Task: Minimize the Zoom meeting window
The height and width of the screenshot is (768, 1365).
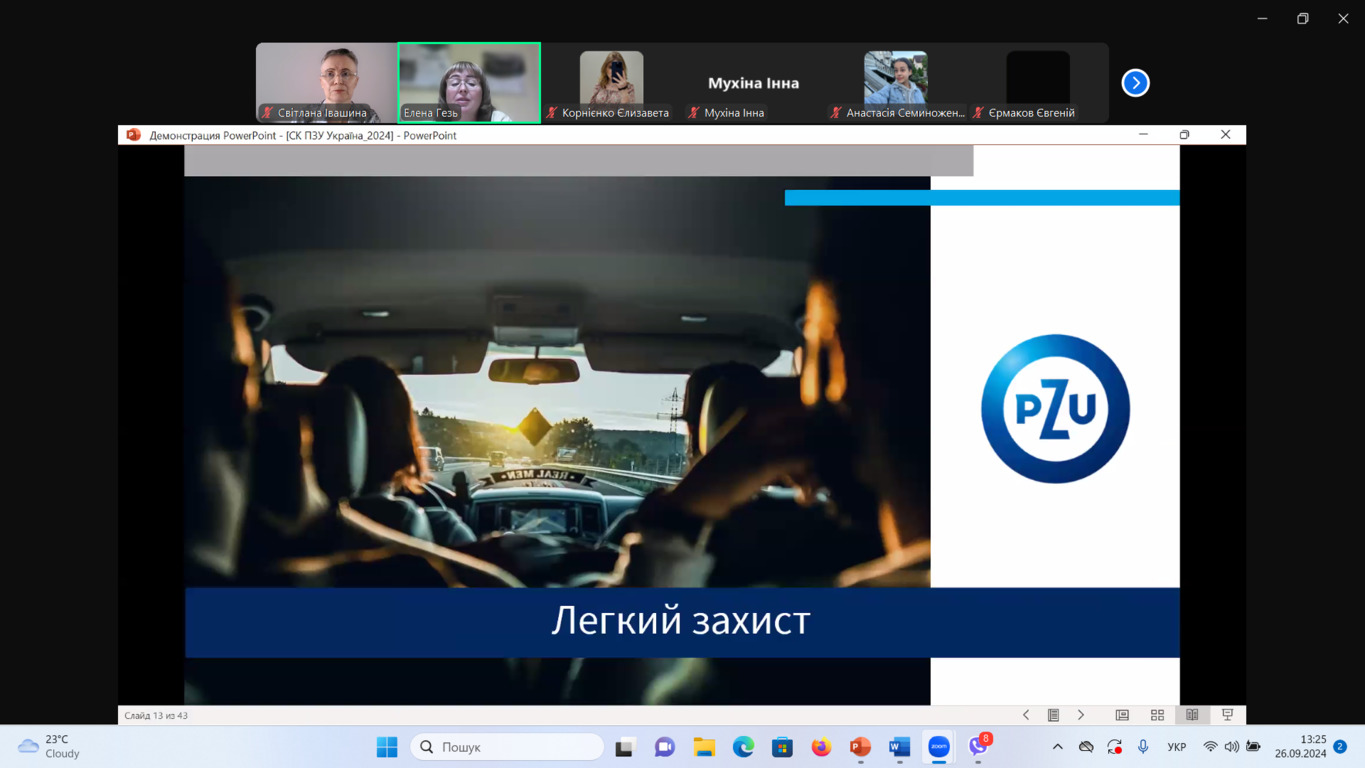Action: 1263,18
